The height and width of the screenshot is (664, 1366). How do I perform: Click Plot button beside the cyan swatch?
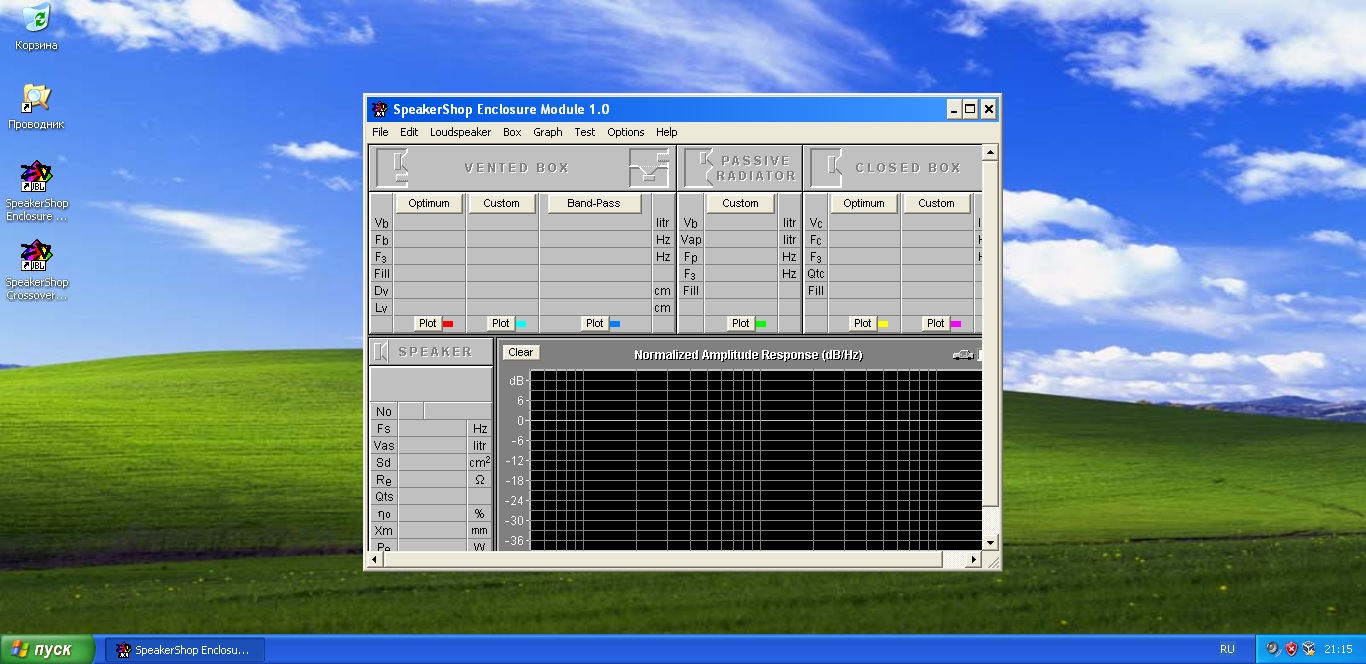pos(500,323)
